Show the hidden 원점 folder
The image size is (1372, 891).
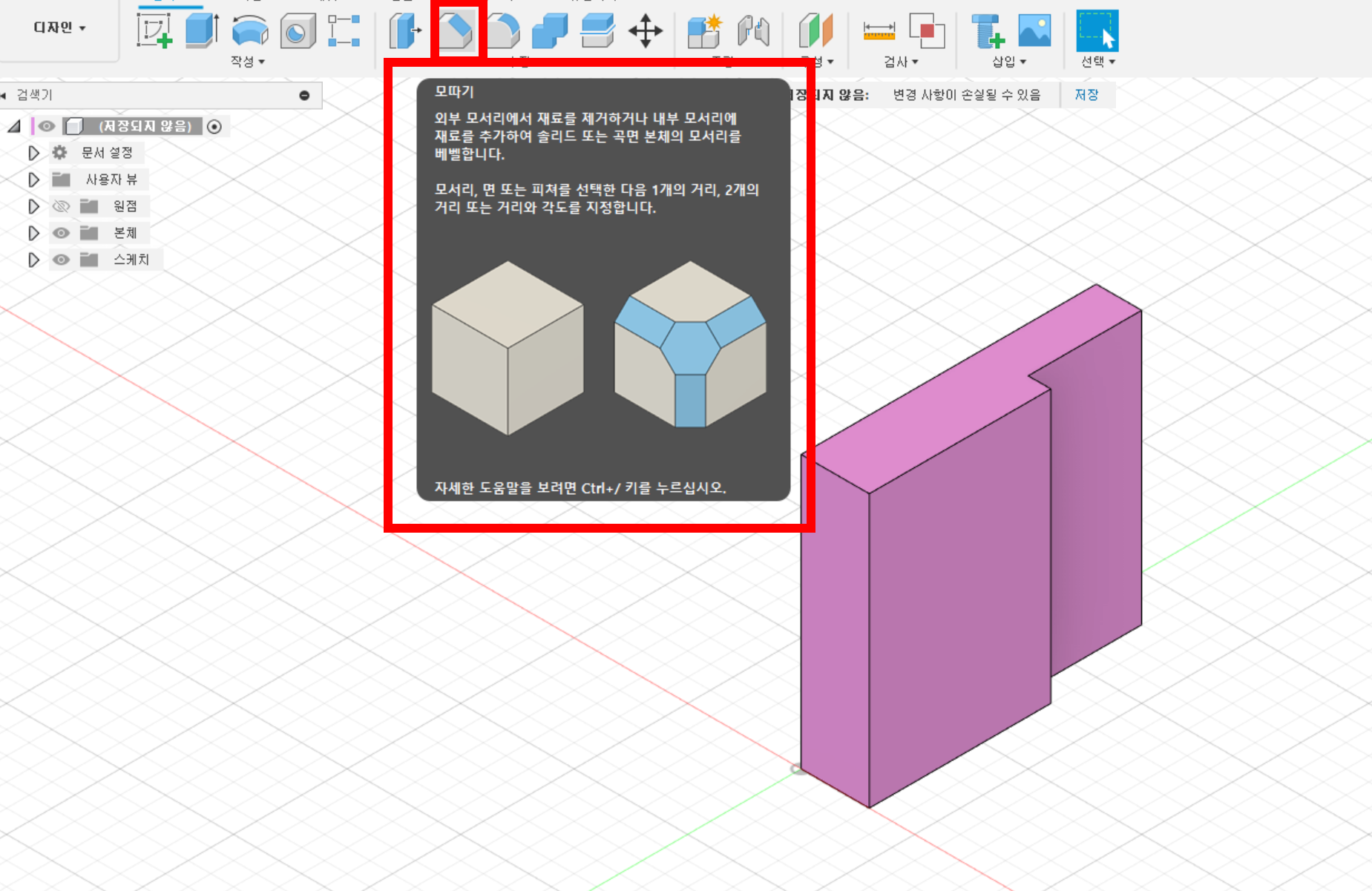point(61,206)
